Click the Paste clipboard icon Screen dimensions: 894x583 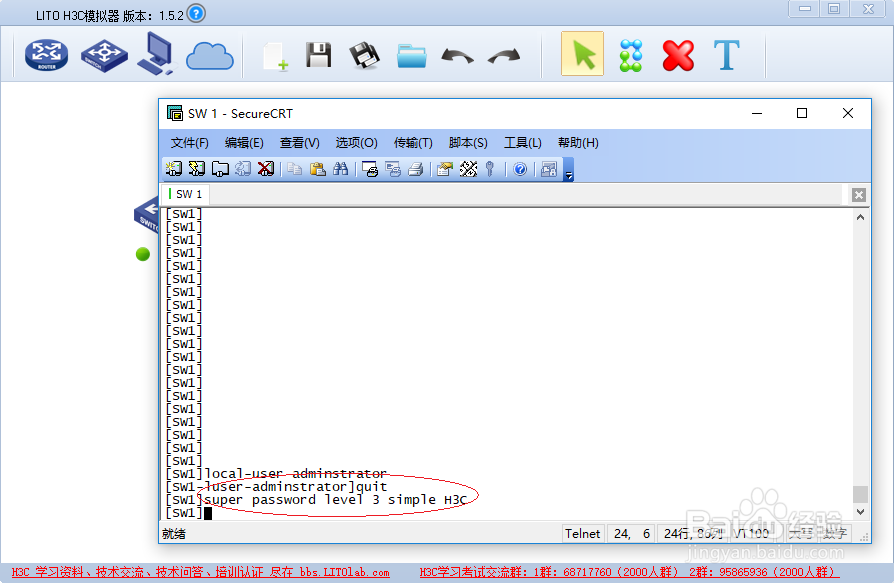[318, 169]
